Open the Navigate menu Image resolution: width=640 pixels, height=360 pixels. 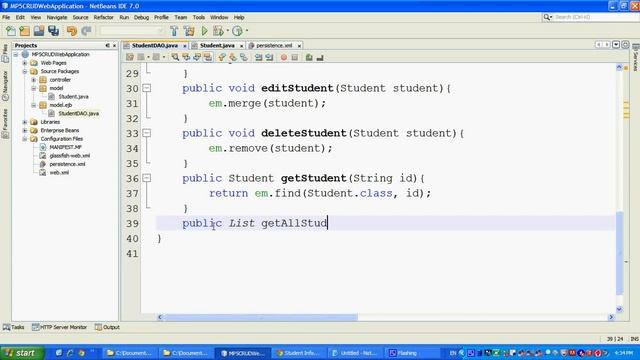57,18
